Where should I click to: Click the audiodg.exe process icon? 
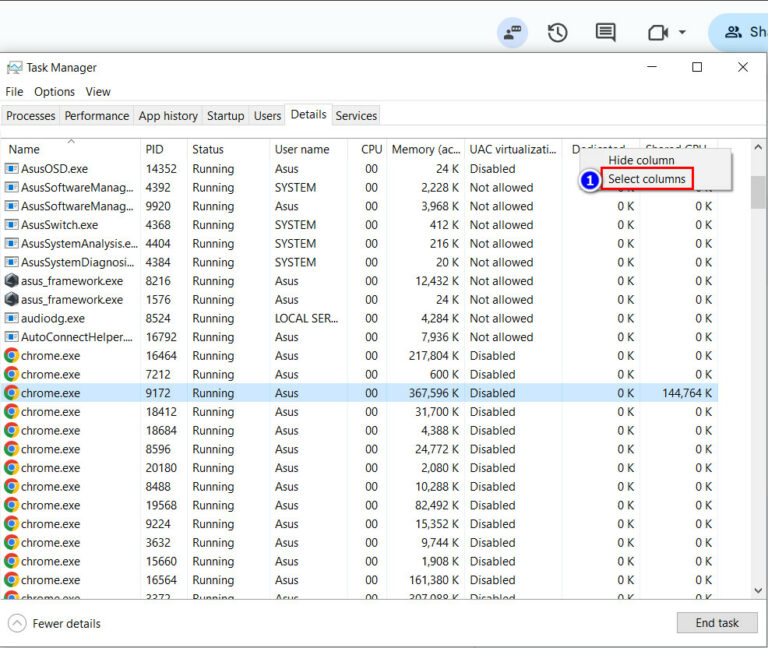(x=12, y=318)
